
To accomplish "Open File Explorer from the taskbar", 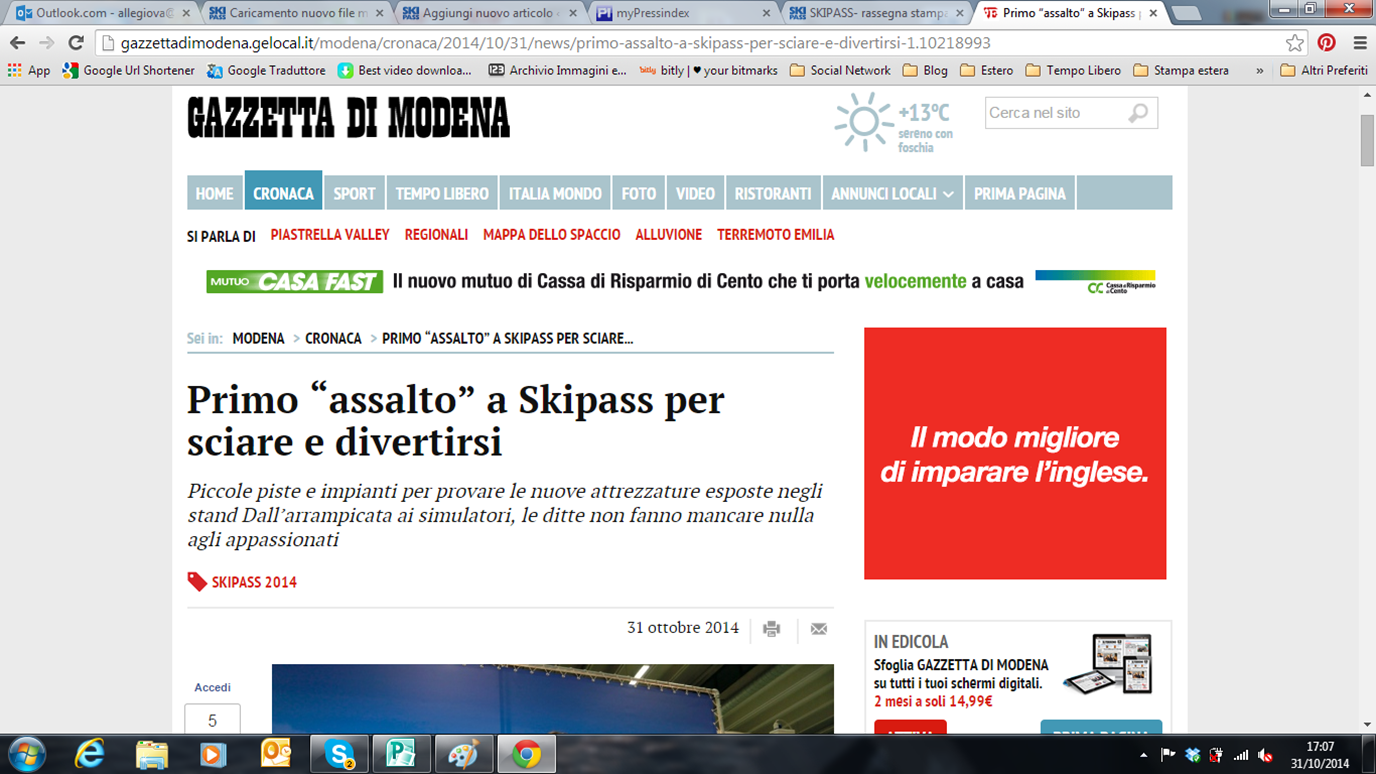I will point(151,754).
